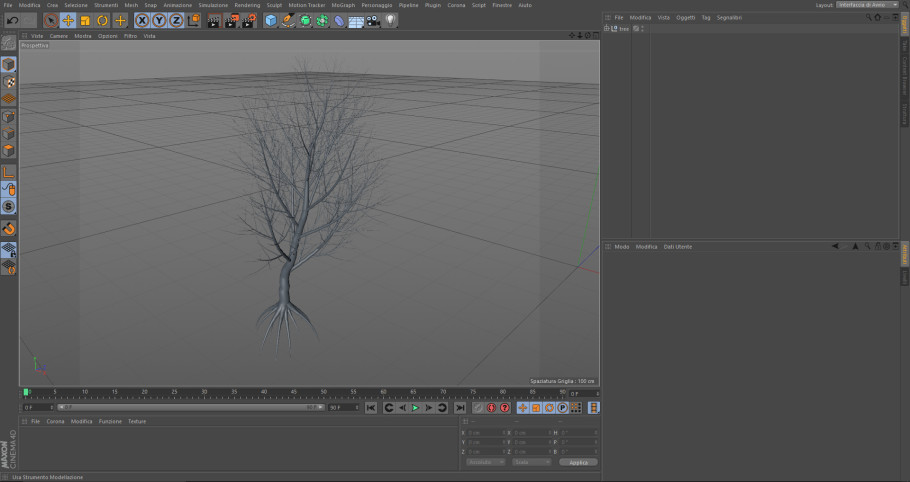
Task: Open Dati Utente menu in attributes
Action: click(678, 247)
